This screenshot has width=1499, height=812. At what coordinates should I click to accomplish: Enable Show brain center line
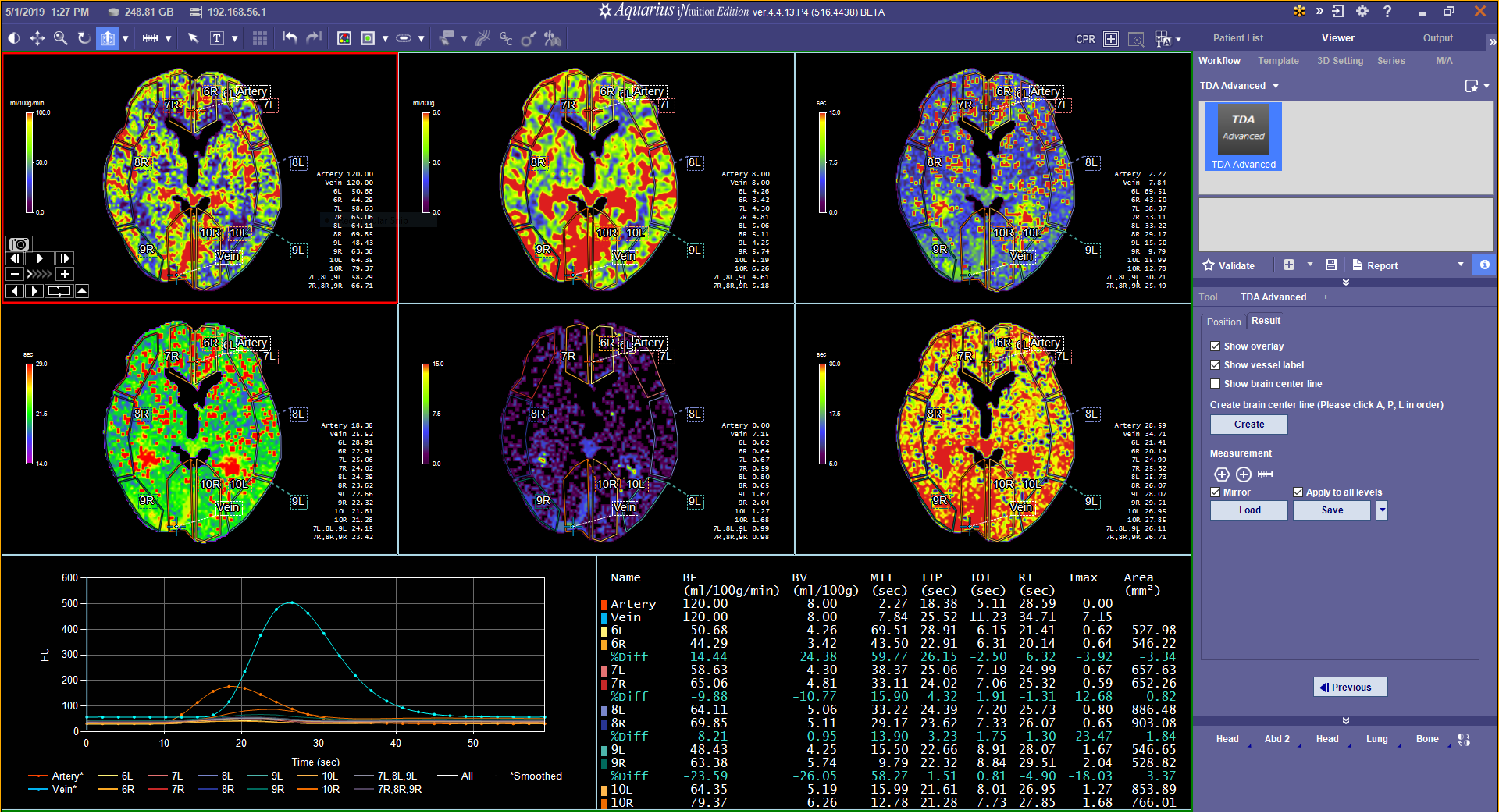click(1215, 383)
